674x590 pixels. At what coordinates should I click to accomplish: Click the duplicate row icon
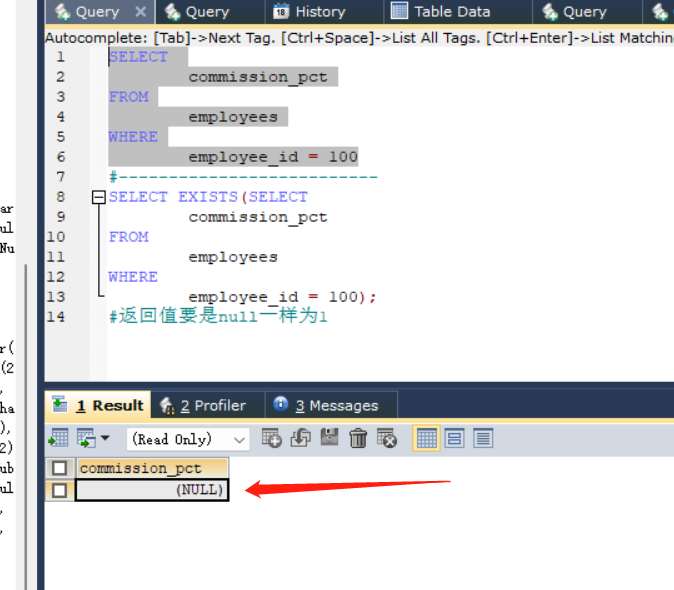click(300, 439)
